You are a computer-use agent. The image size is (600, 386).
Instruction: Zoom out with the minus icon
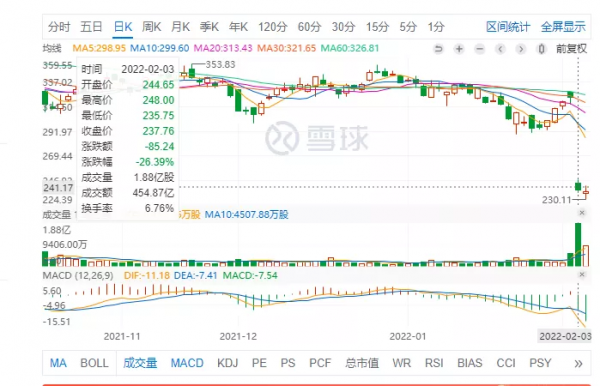point(480,49)
